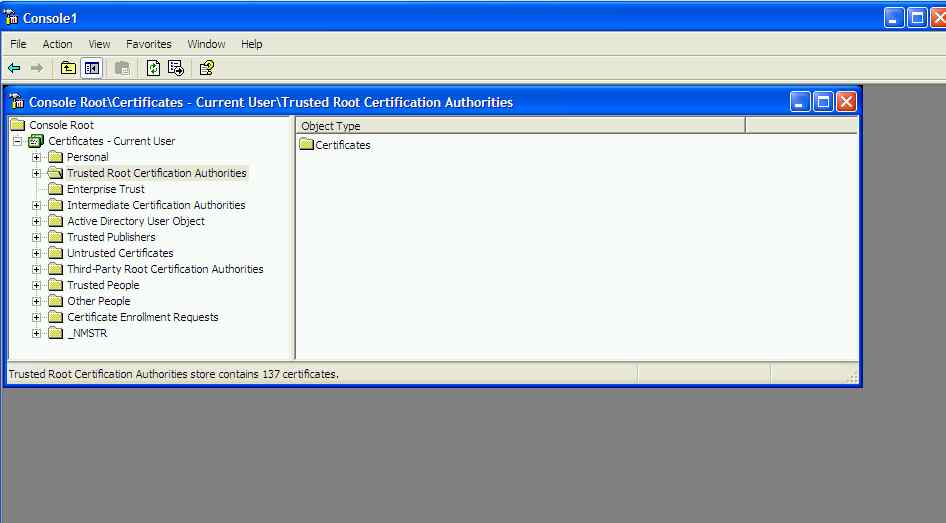Expand the Trusted People node
This screenshot has height=523, width=946.
click(x=36, y=285)
